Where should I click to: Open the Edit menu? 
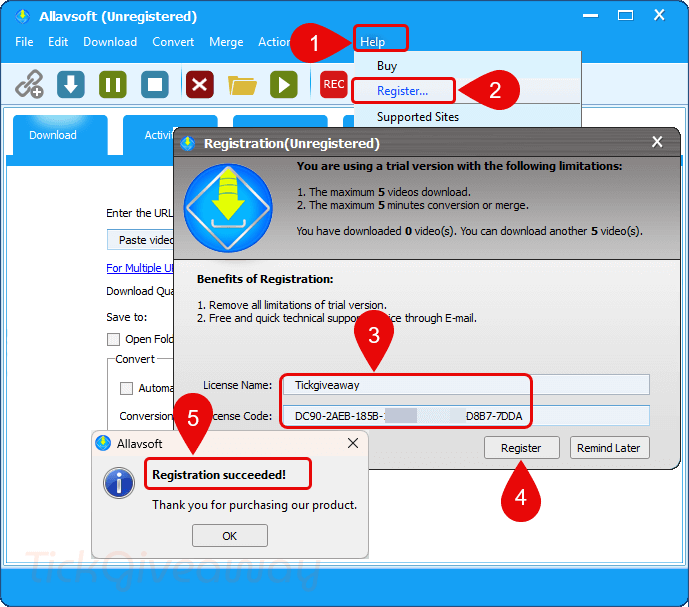pyautogui.click(x=58, y=42)
